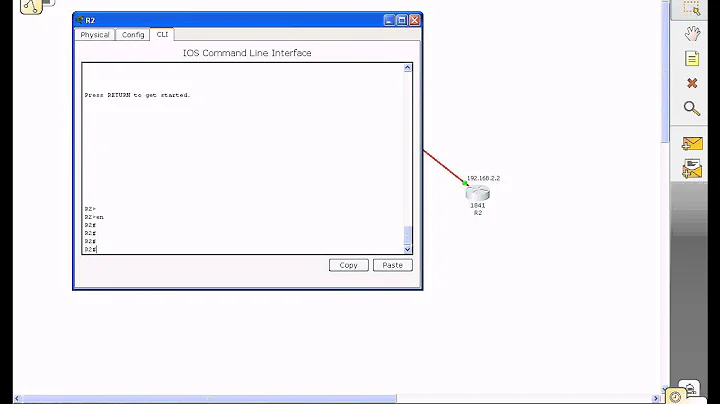
Task: Click the CLI scrollbar up arrow
Action: (x=407, y=68)
